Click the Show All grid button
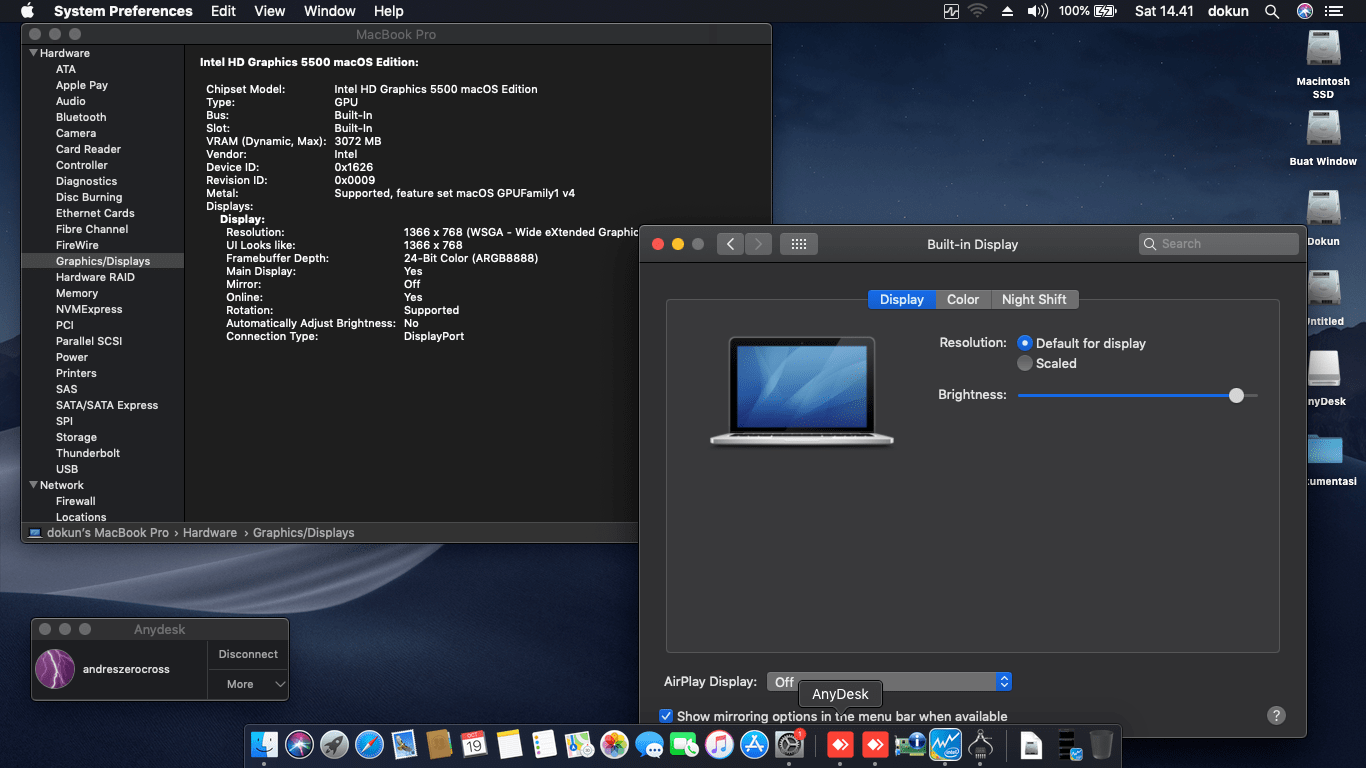The image size is (1366, 768). point(798,244)
